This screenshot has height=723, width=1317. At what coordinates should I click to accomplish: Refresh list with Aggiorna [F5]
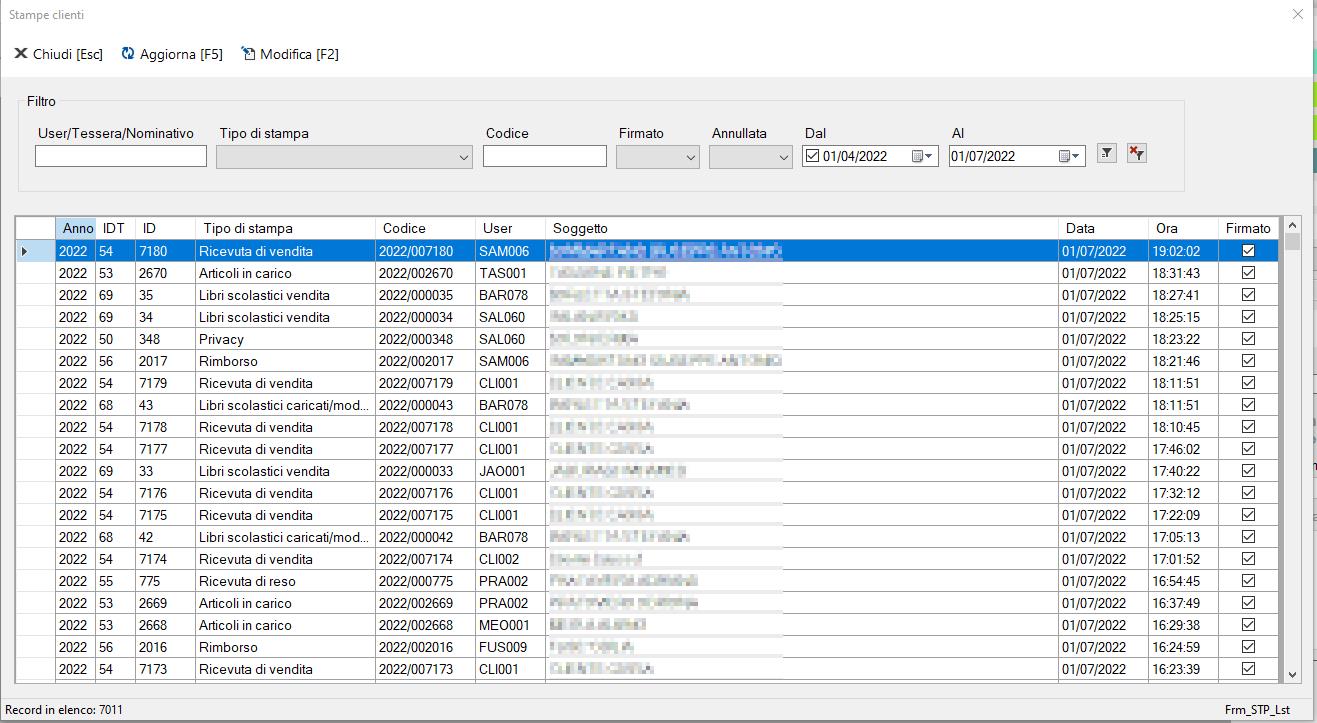pos(172,54)
